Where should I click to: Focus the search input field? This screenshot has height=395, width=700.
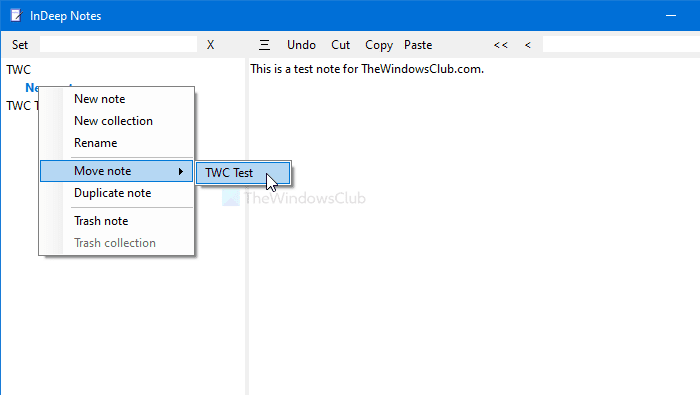tap(118, 45)
